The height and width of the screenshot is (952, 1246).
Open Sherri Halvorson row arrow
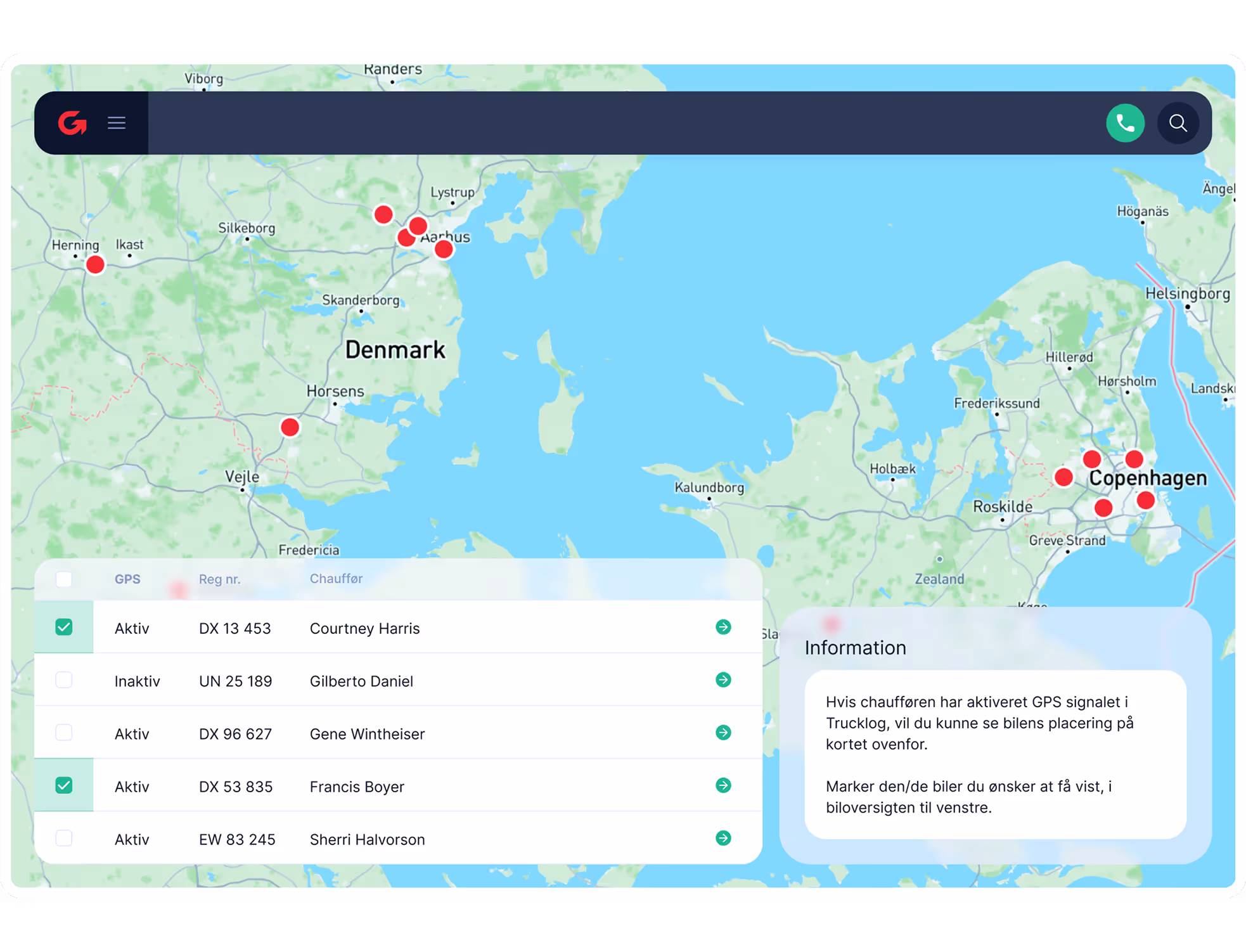point(723,839)
